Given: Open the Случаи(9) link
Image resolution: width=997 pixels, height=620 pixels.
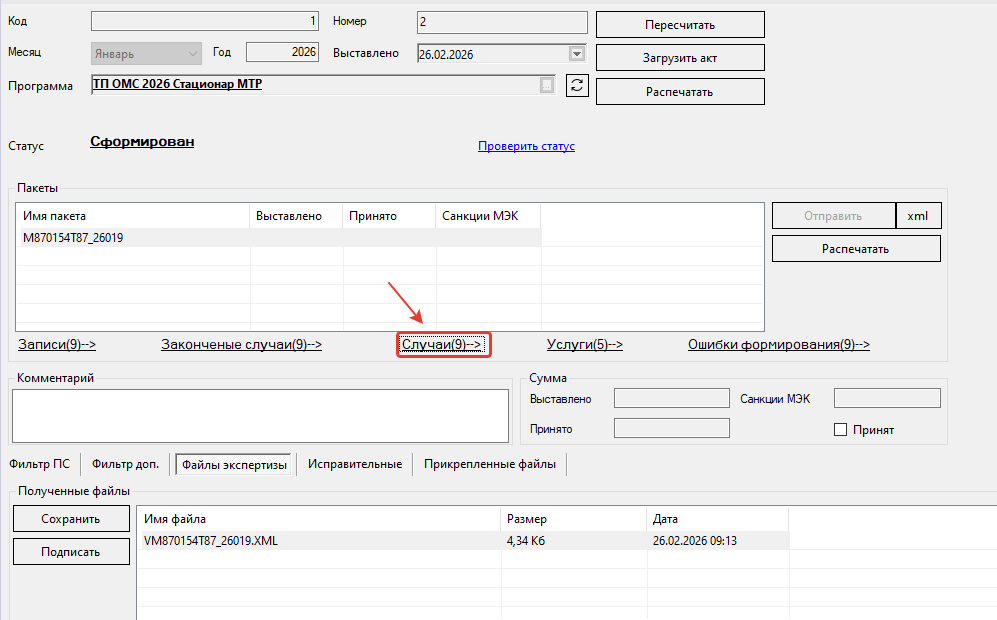Looking at the screenshot, I should tap(442, 344).
